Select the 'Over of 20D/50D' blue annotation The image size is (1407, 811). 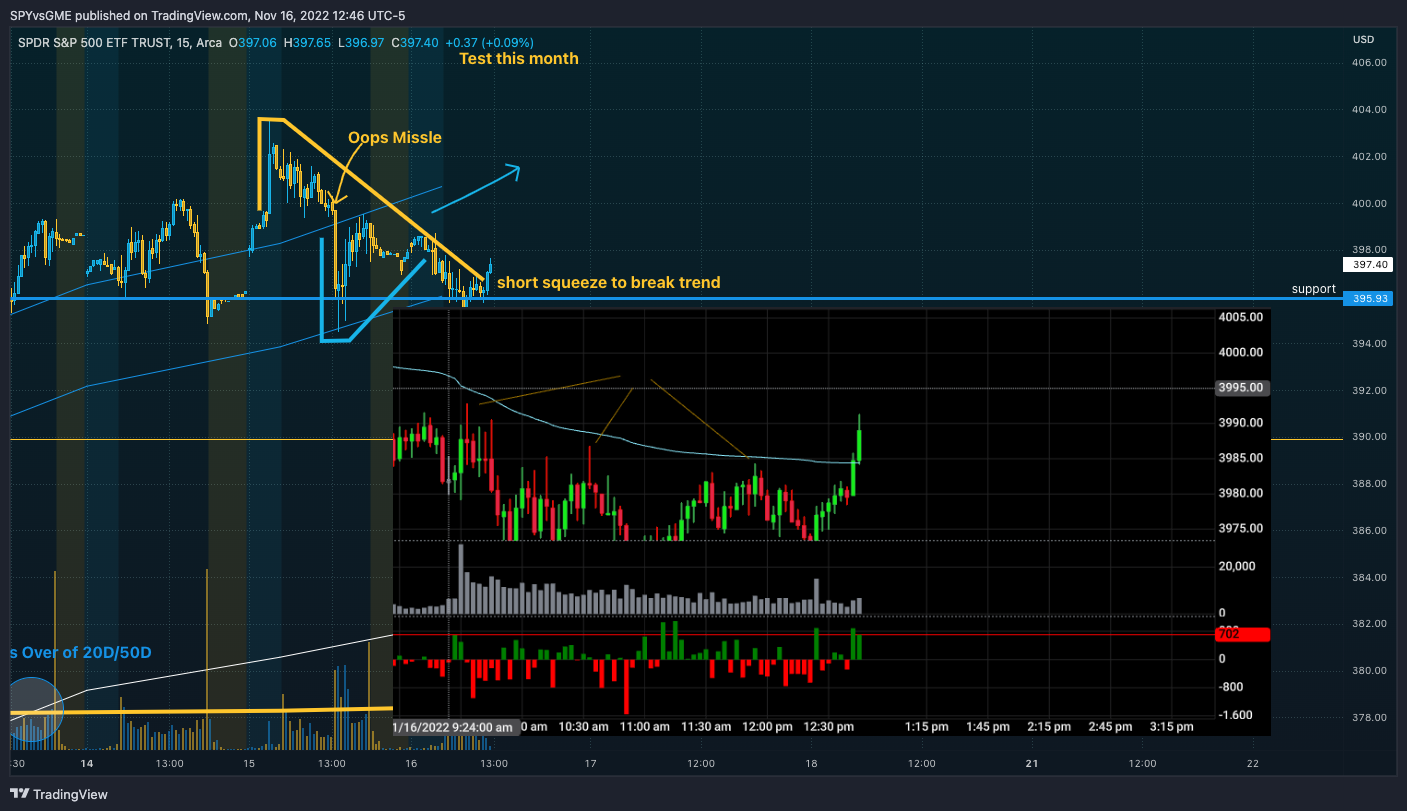80,652
